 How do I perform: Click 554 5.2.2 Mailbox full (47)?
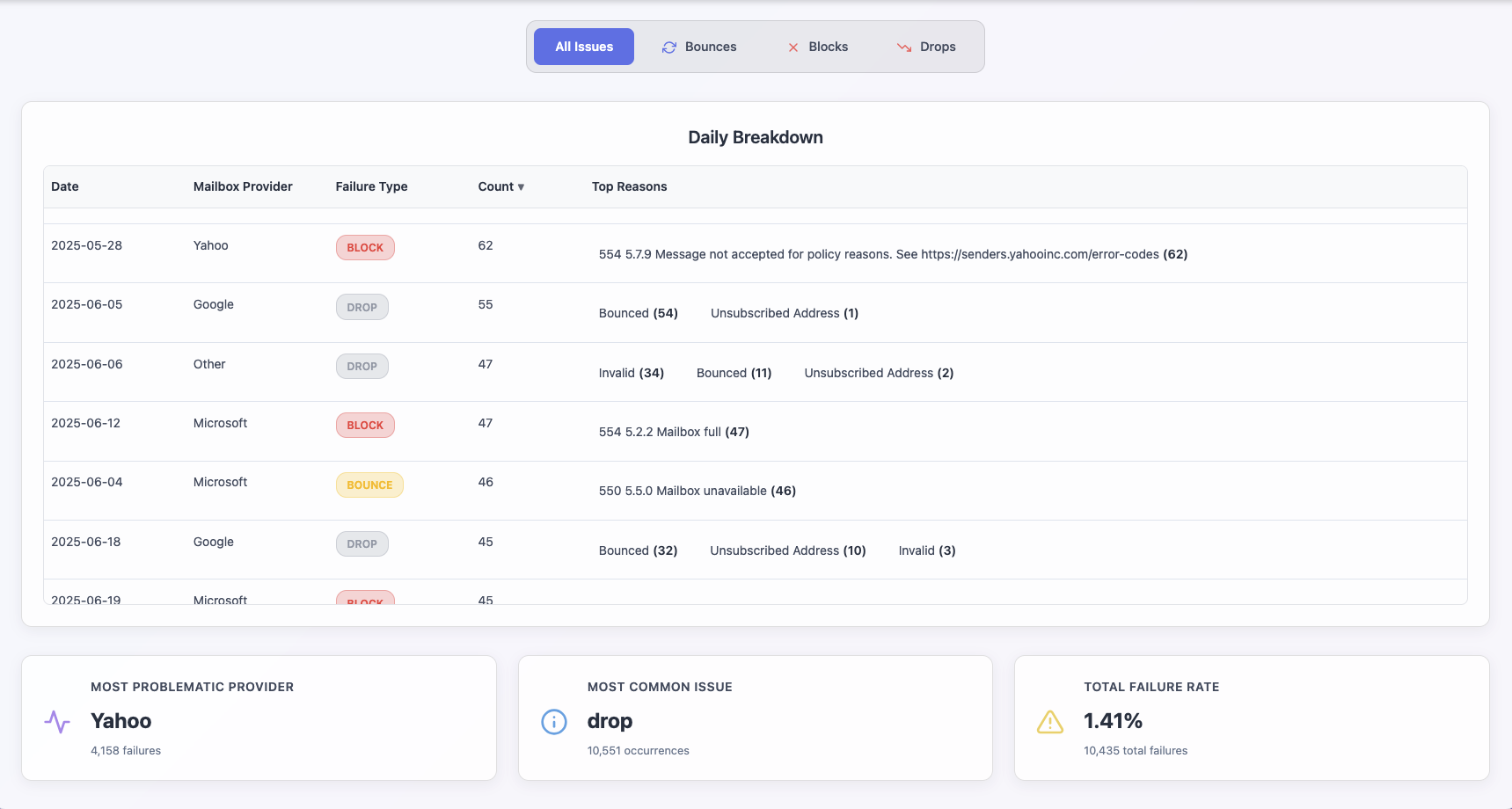click(674, 432)
